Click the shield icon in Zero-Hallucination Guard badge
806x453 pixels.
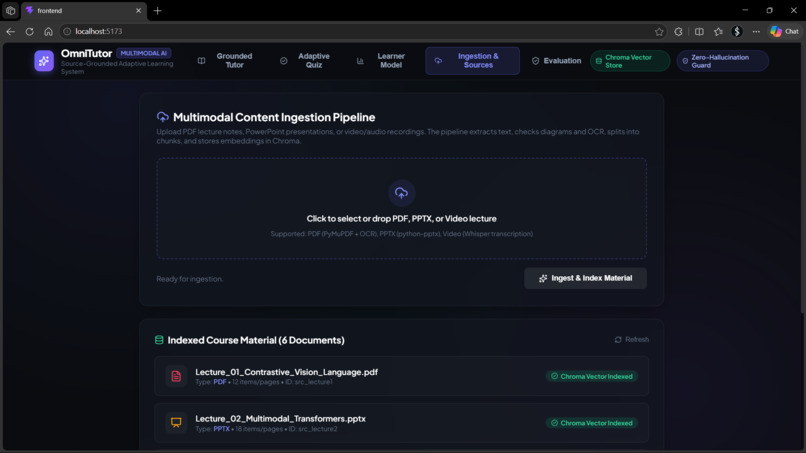tap(685, 61)
